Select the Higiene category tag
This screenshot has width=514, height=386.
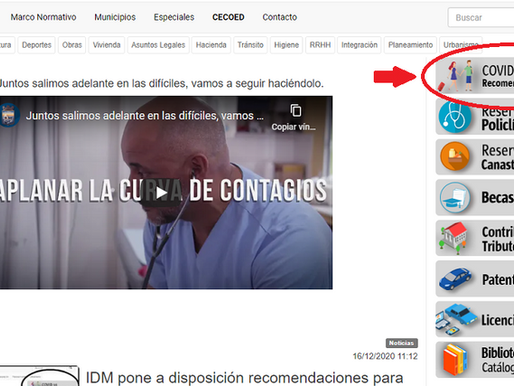(x=286, y=45)
